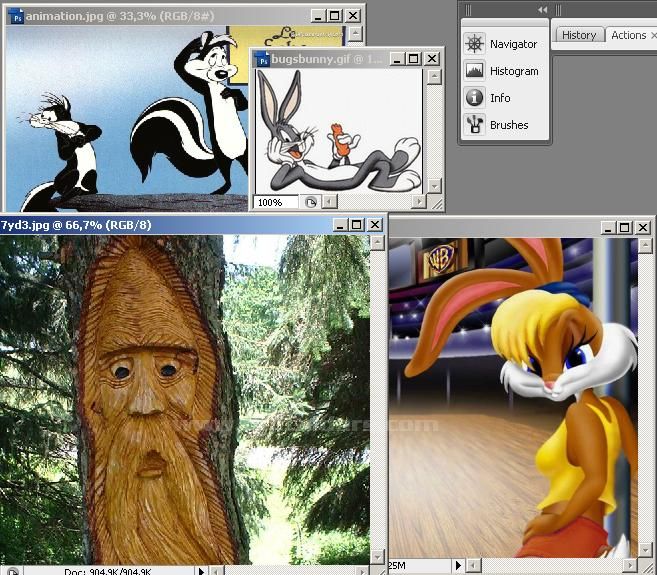Click the status preview icon in bugsbunny.gif window
Screen dimensions: 657x575
pyautogui.click(x=310, y=202)
